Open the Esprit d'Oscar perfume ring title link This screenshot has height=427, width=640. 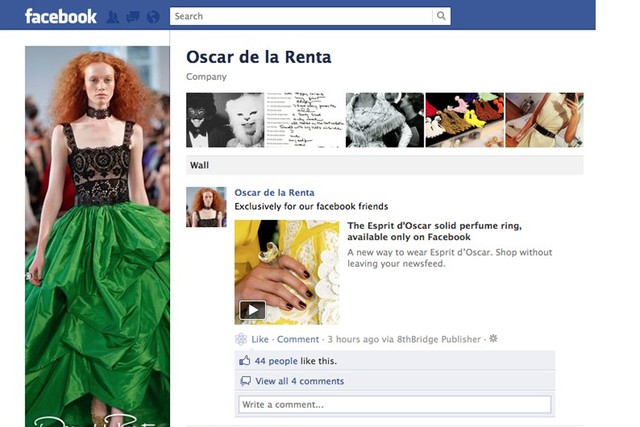tap(434, 231)
